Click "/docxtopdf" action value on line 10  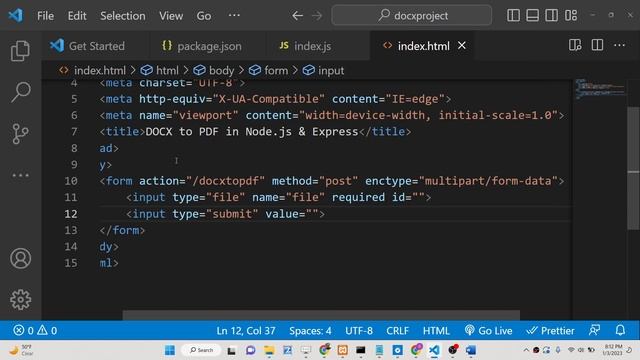coord(226,181)
